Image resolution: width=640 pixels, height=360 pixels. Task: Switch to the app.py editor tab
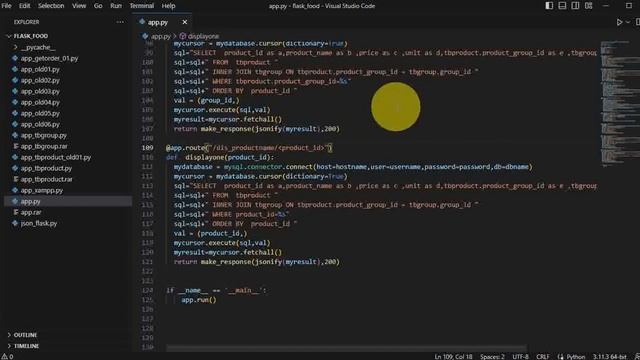pos(158,22)
